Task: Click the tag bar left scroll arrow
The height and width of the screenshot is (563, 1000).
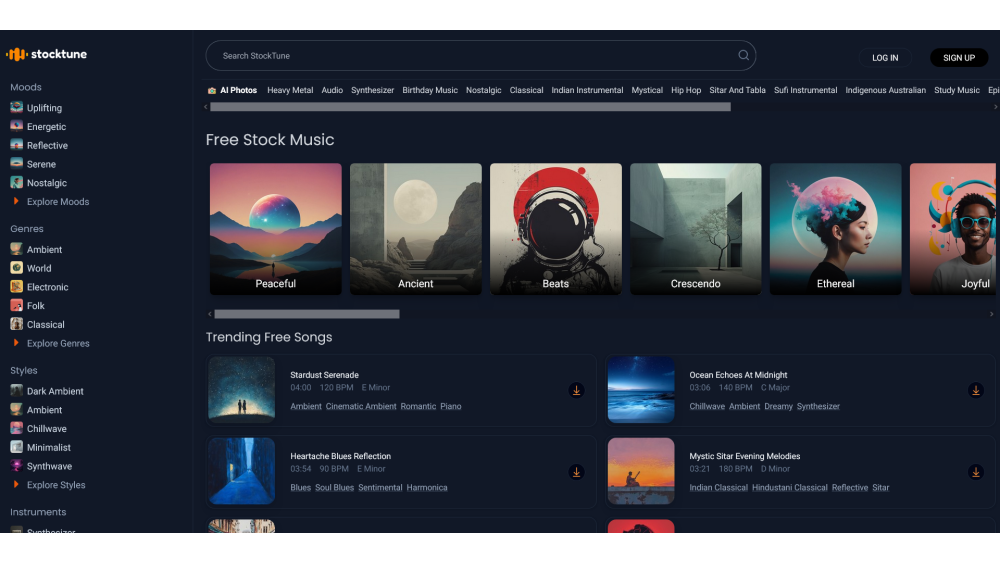Action: pos(205,107)
